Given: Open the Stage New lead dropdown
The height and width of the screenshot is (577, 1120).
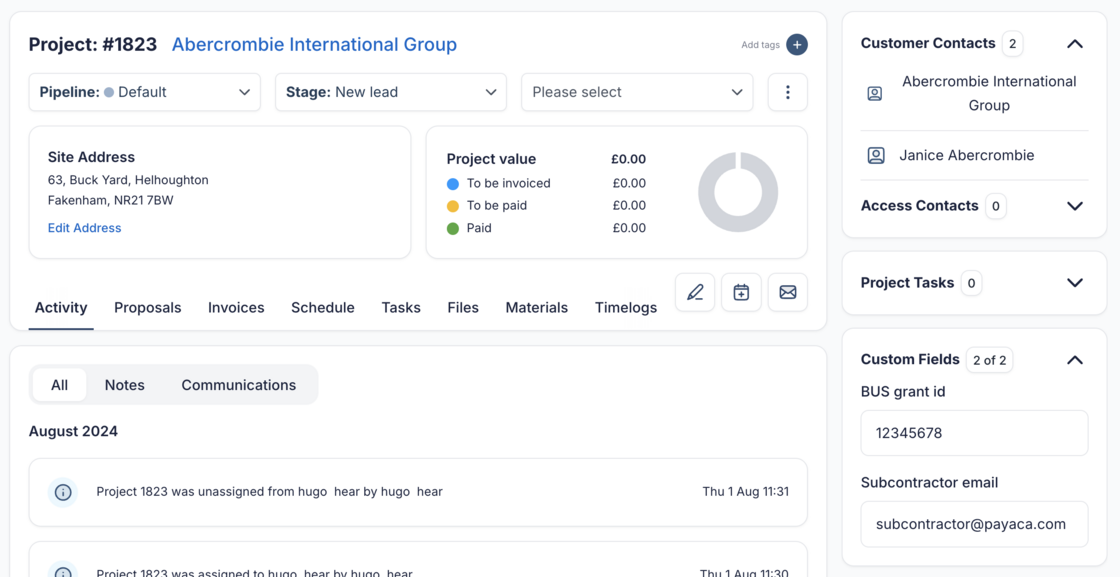Looking at the screenshot, I should point(391,92).
